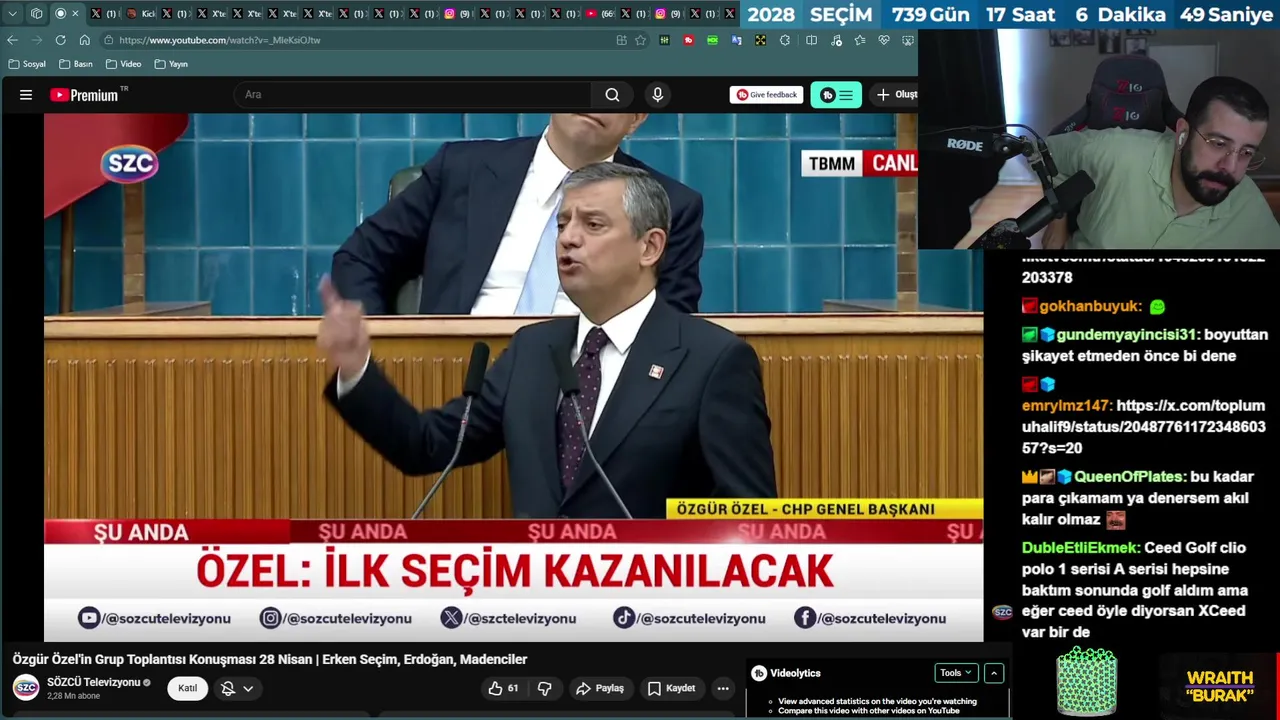
Task: Click username DubleEtliEkmek in chat
Action: [1080, 548]
